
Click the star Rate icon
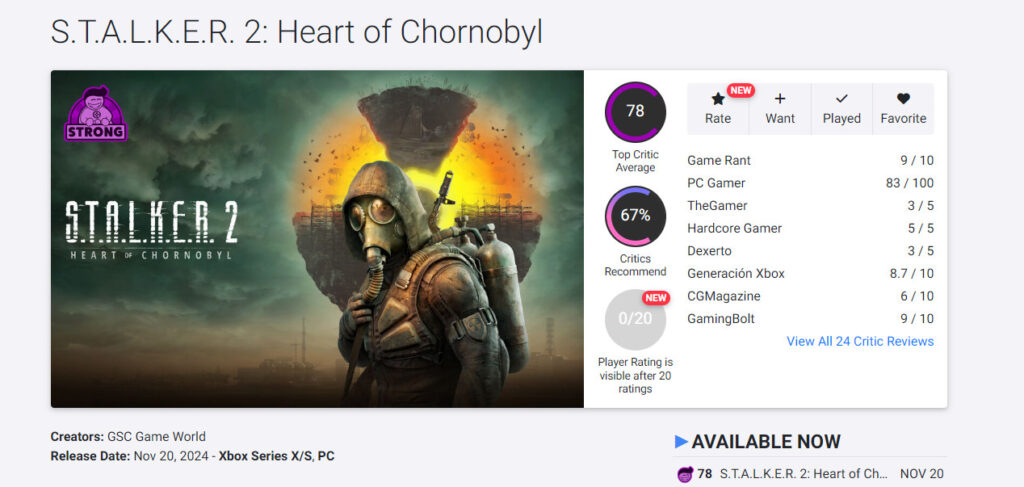[717, 99]
